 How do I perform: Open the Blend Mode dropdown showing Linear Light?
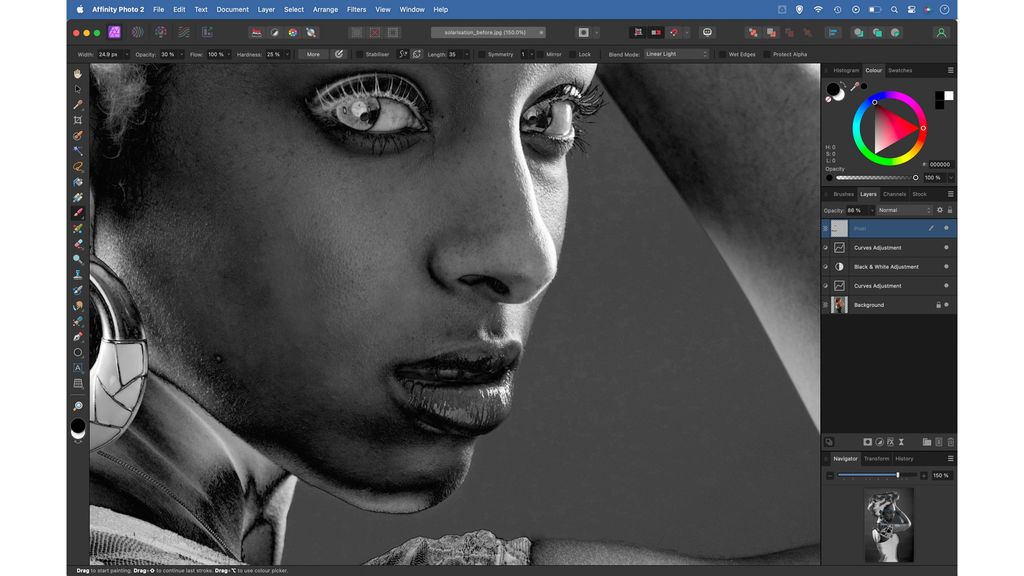pos(675,54)
